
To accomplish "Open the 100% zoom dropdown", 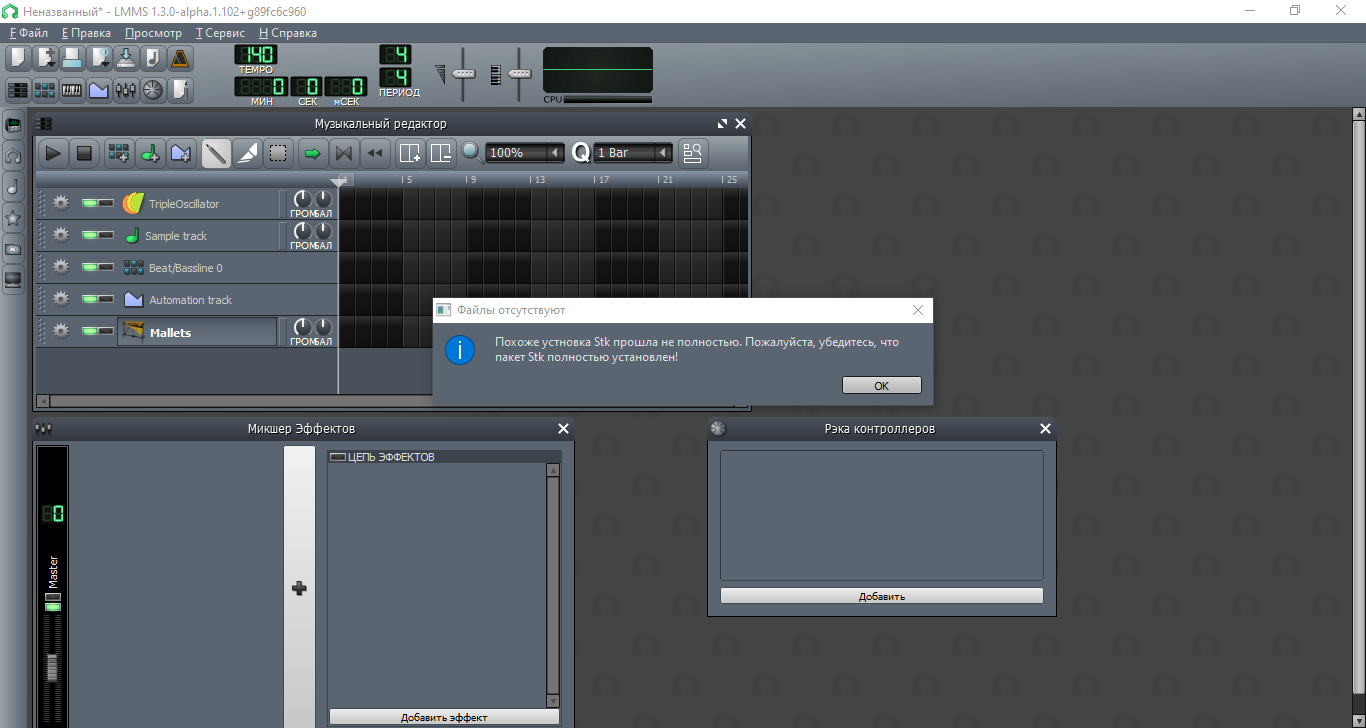I will point(526,153).
